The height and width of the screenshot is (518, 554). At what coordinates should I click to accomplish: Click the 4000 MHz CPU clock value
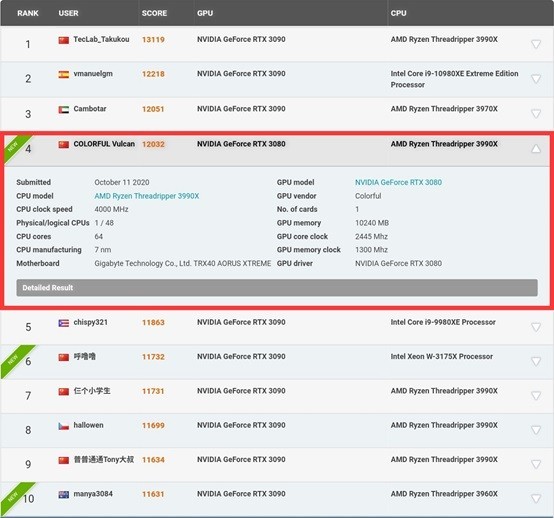click(111, 209)
